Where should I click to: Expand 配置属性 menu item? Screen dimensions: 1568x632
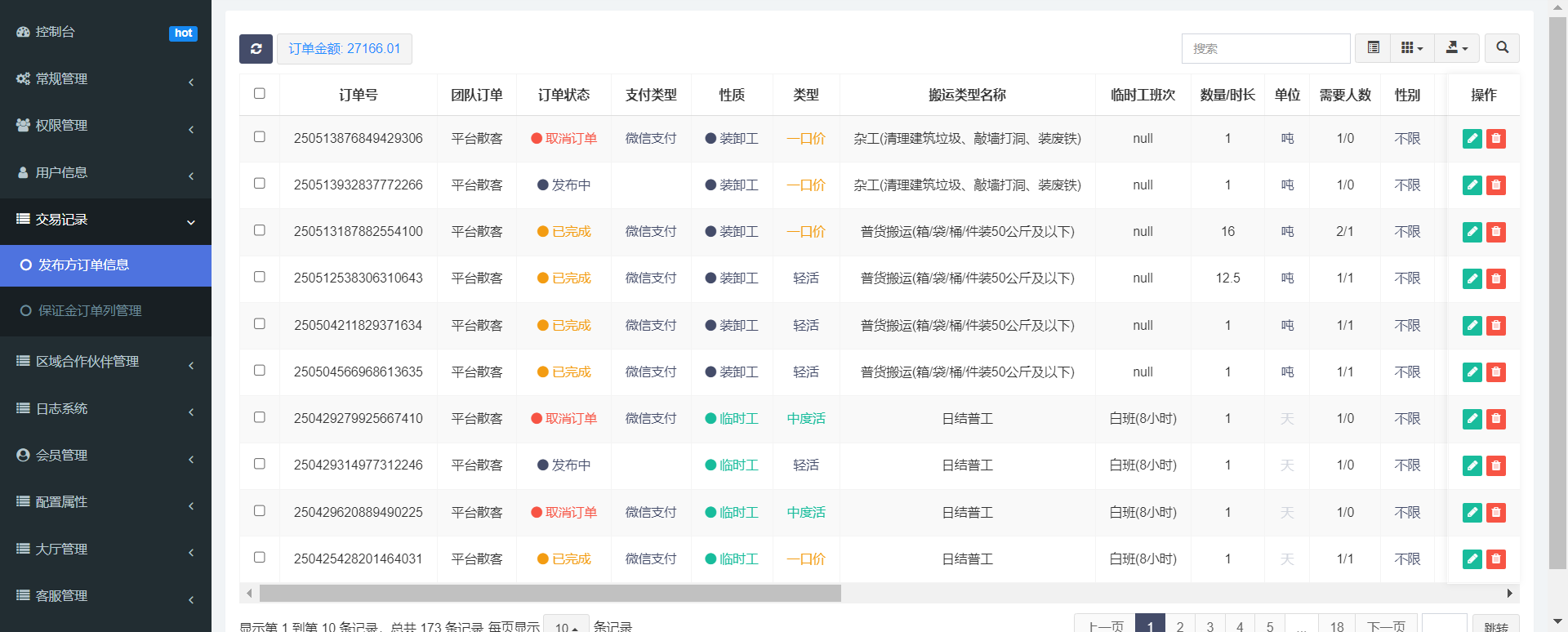pyautogui.click(x=105, y=502)
